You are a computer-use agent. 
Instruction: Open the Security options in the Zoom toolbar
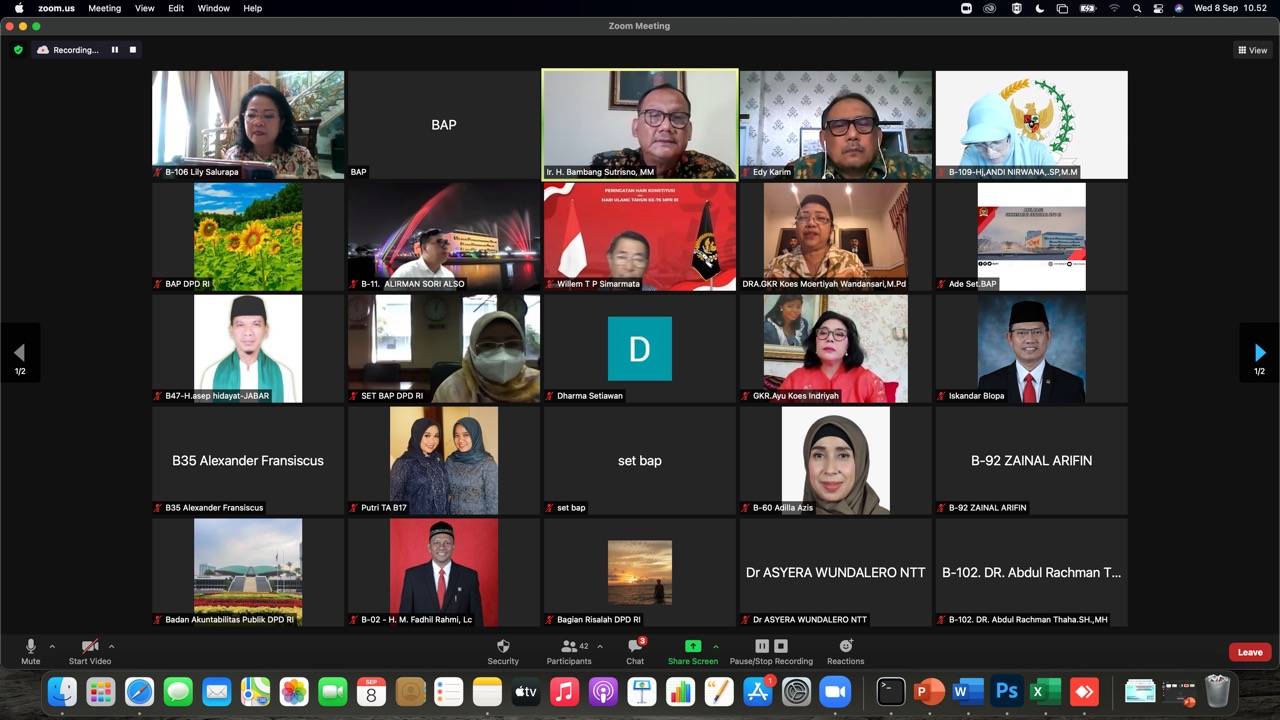[x=503, y=647]
